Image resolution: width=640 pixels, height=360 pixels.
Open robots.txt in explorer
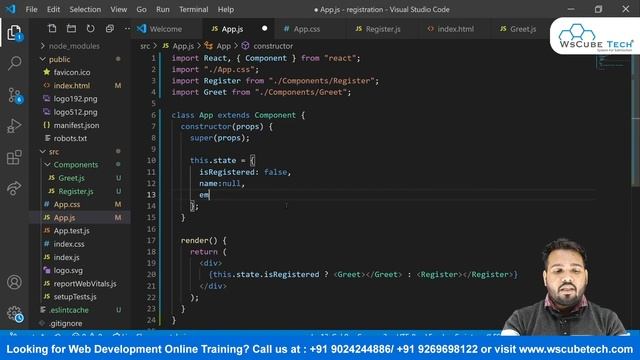click(x=70, y=138)
